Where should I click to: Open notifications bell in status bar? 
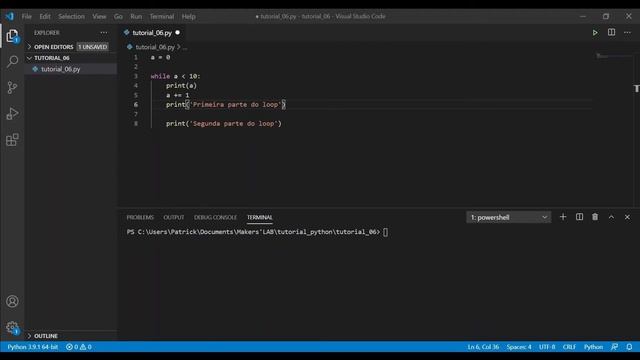[x=629, y=347]
